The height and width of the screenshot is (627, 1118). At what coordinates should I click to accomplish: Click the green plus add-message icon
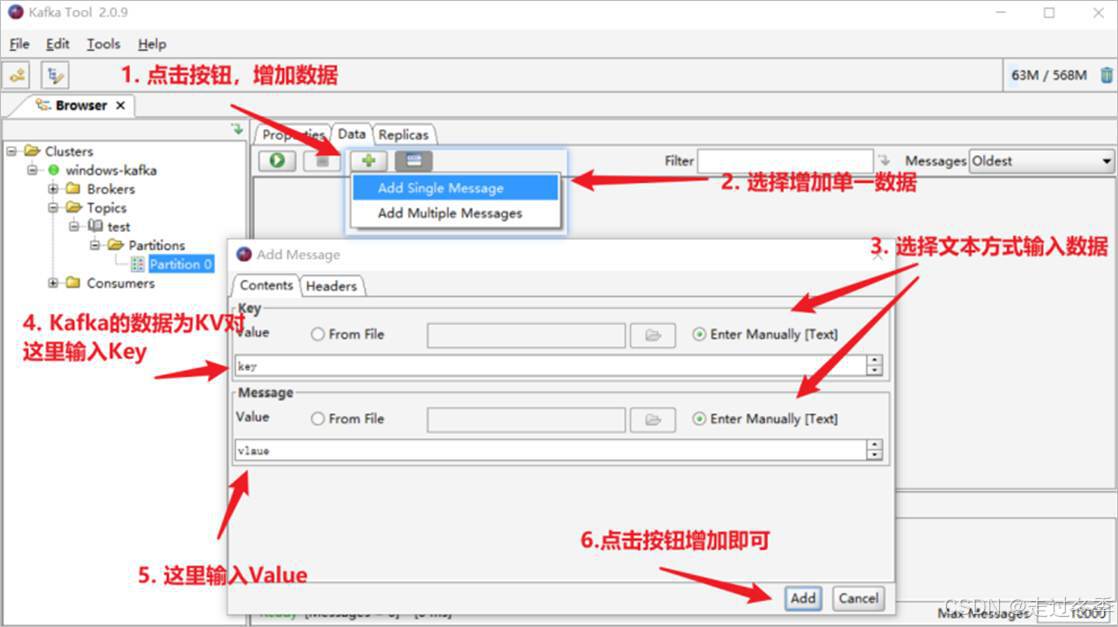[x=368, y=160]
